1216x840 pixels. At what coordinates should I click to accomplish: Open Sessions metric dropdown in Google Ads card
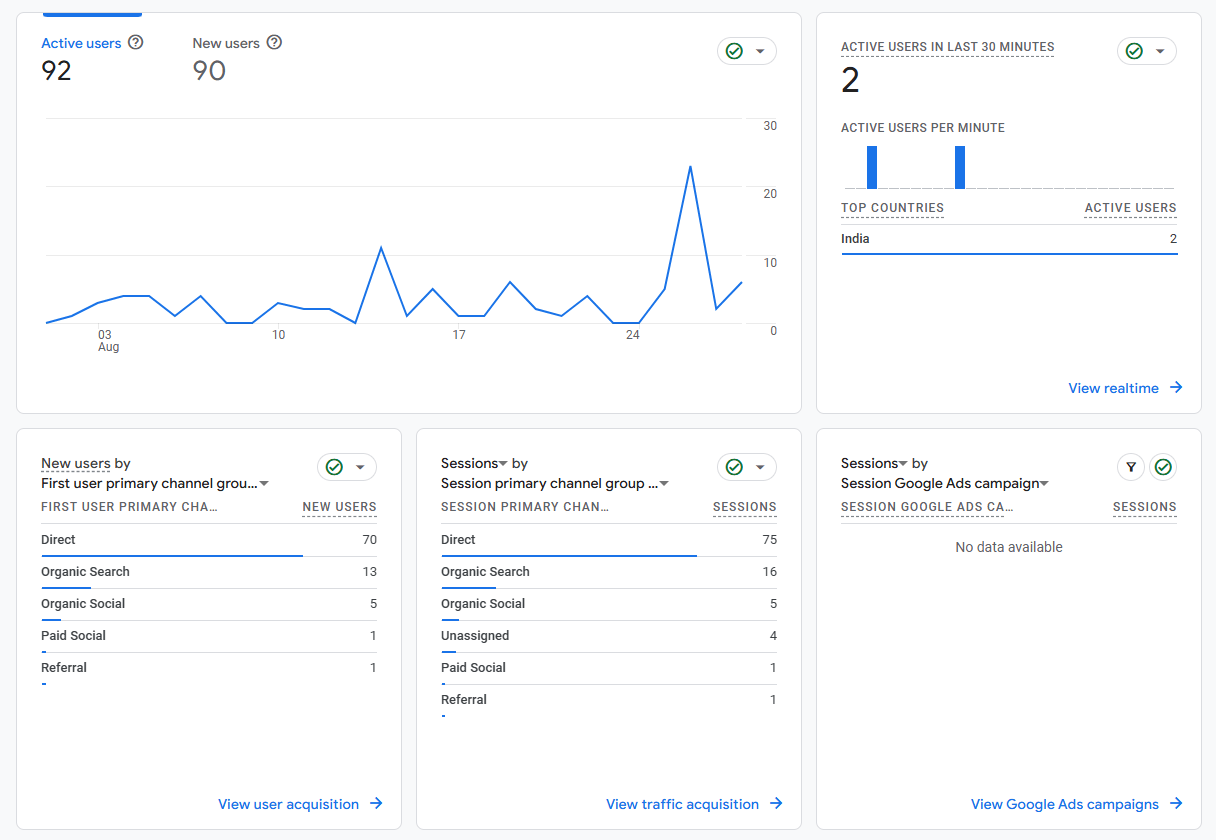coord(875,463)
